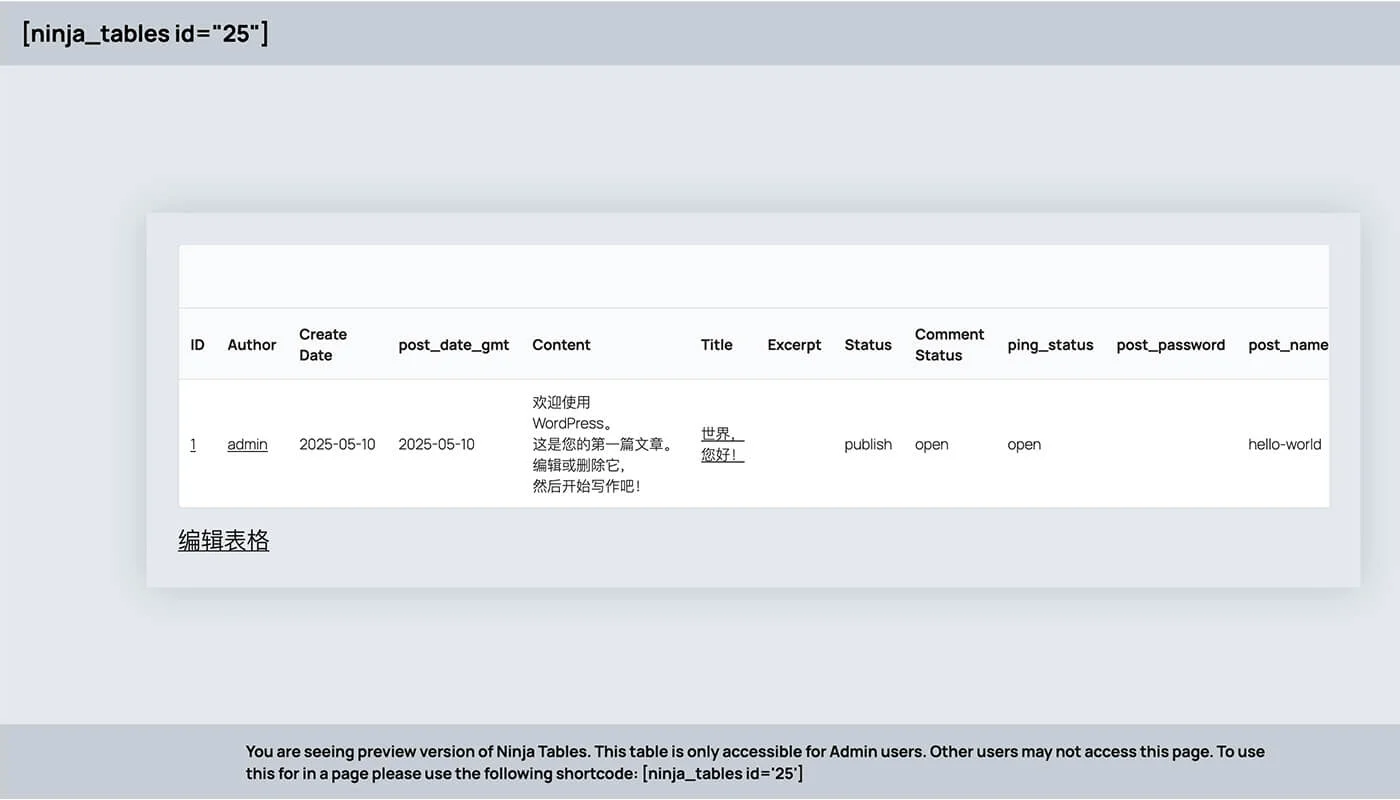Sort by the Comment Status column

pos(948,344)
